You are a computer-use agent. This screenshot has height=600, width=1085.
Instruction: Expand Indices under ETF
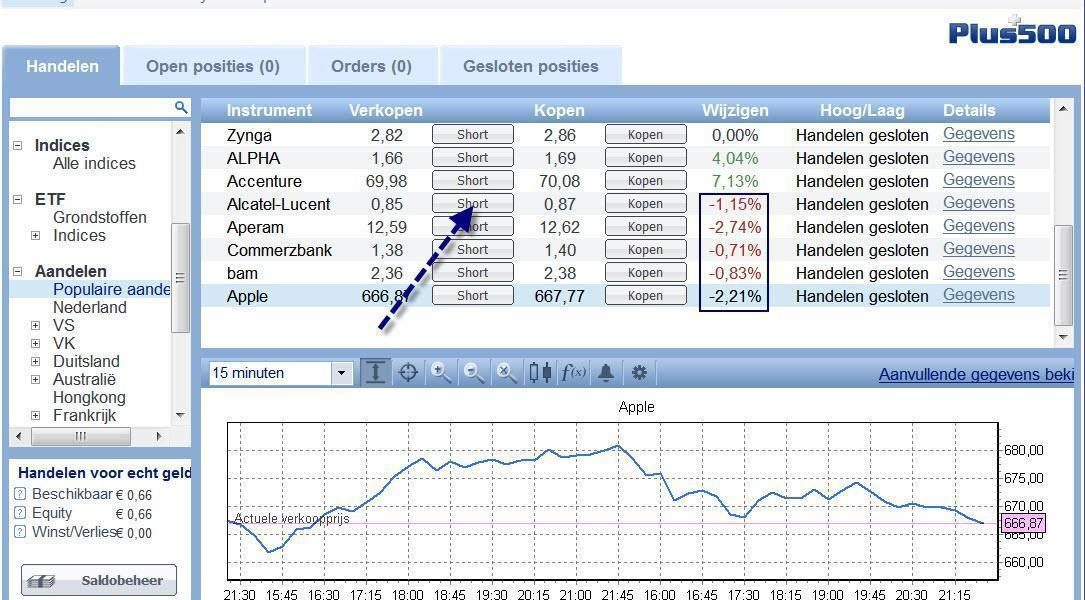coord(36,235)
